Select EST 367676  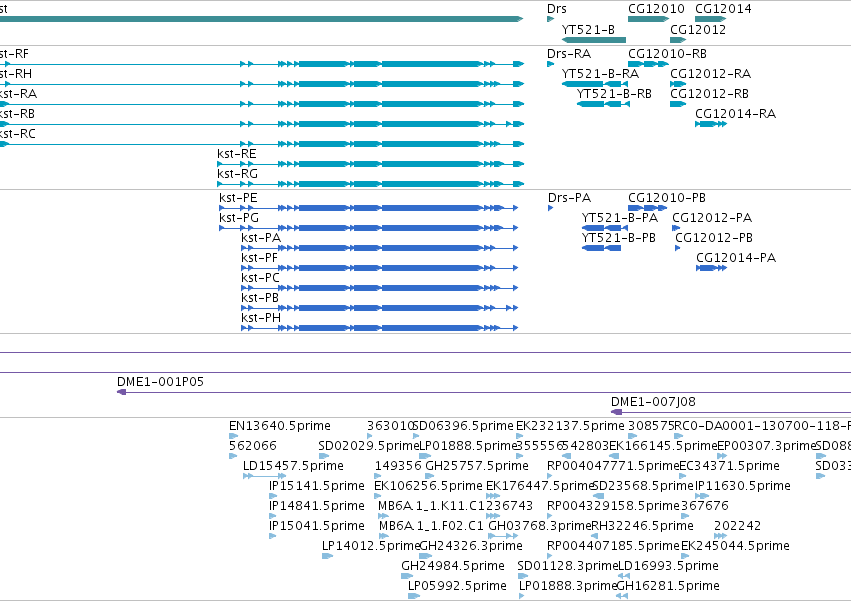click(x=685, y=516)
